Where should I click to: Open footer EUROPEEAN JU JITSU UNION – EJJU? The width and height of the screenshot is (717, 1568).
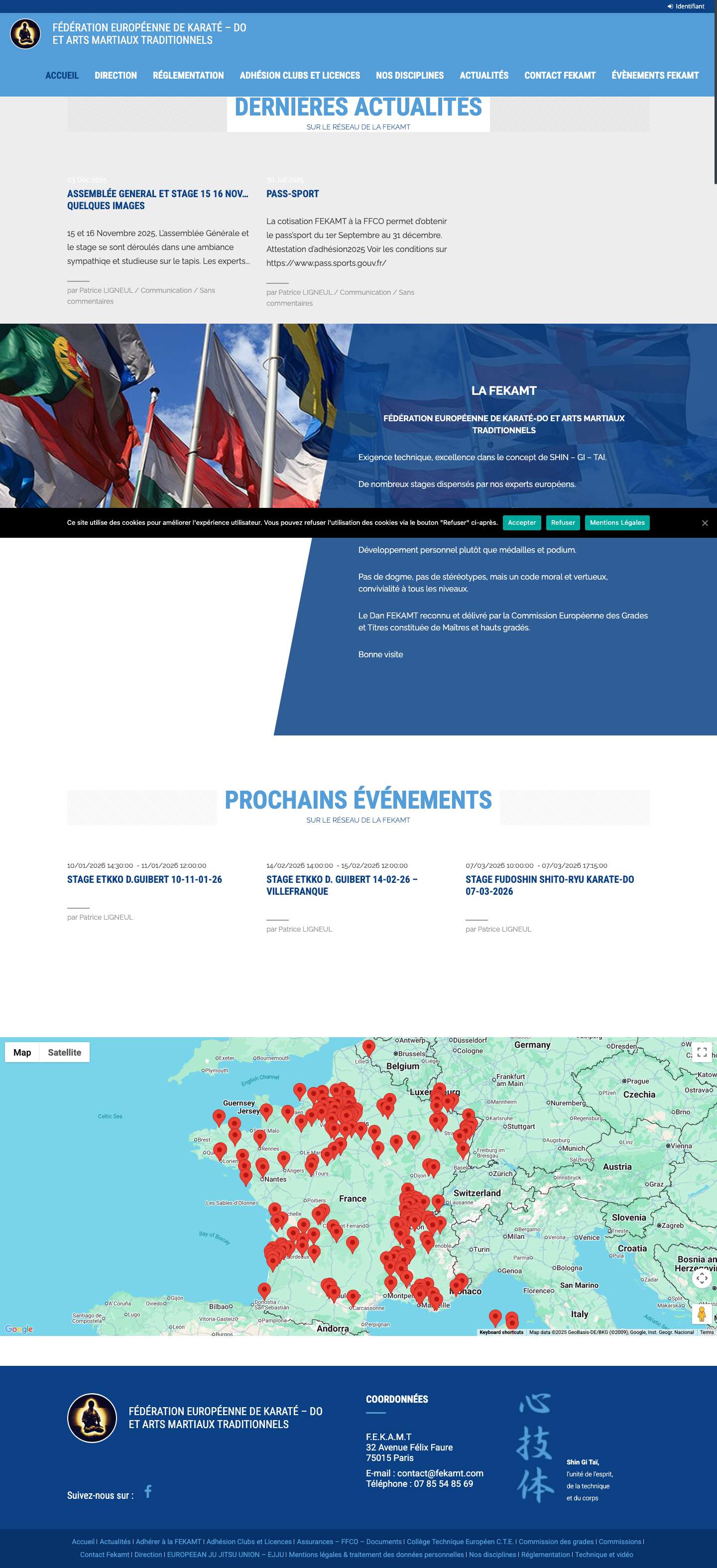[x=225, y=1555]
